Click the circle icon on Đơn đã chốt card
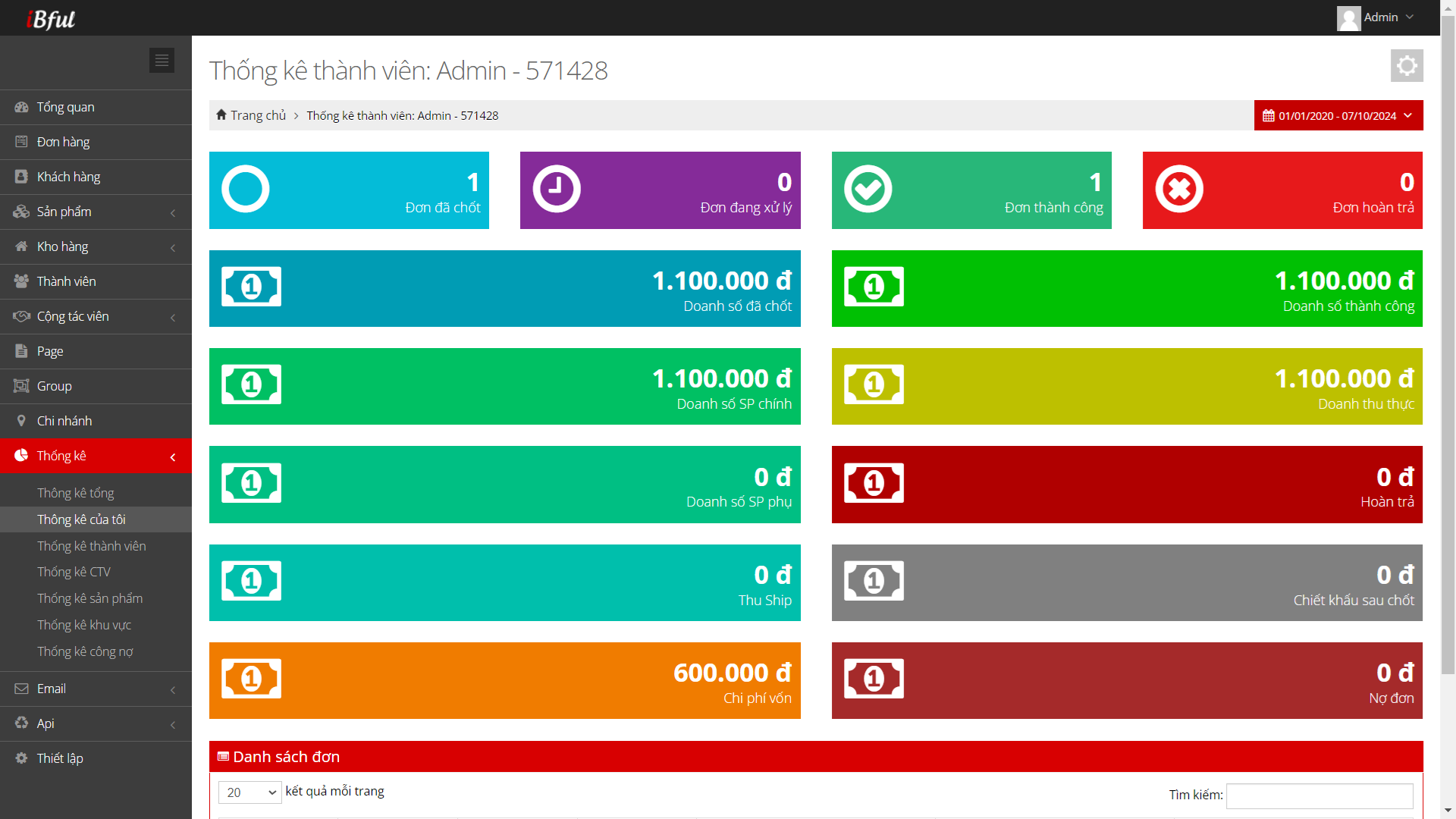 [x=246, y=189]
